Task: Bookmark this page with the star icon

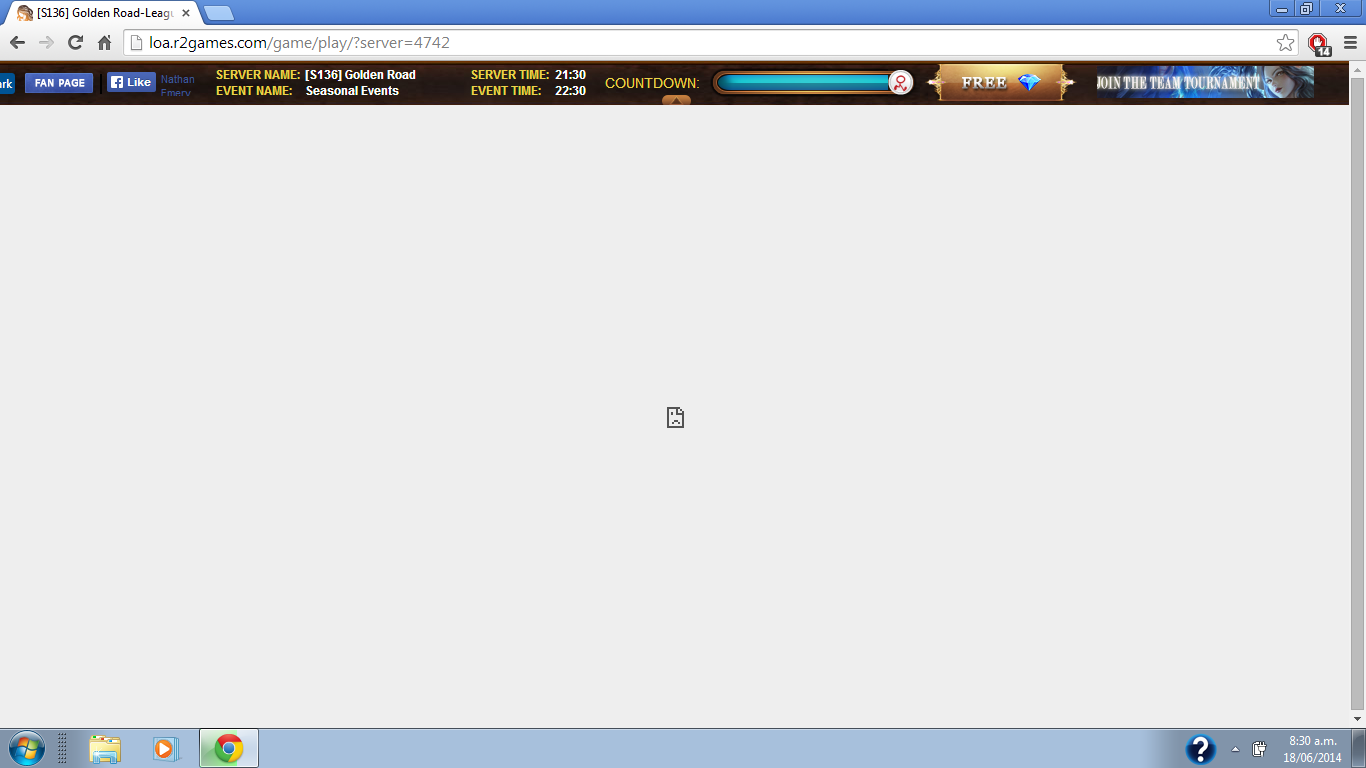Action: pyautogui.click(x=1285, y=43)
